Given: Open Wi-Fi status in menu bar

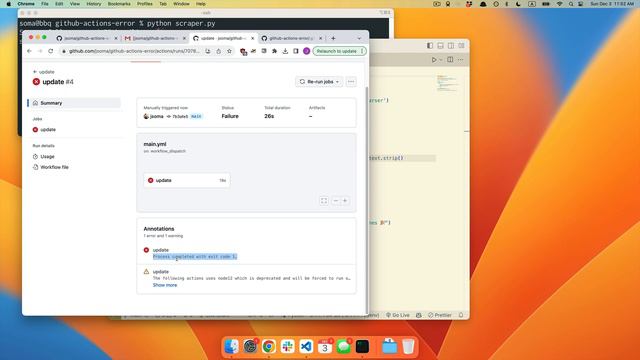Looking at the screenshot, I should tap(560, 4).
